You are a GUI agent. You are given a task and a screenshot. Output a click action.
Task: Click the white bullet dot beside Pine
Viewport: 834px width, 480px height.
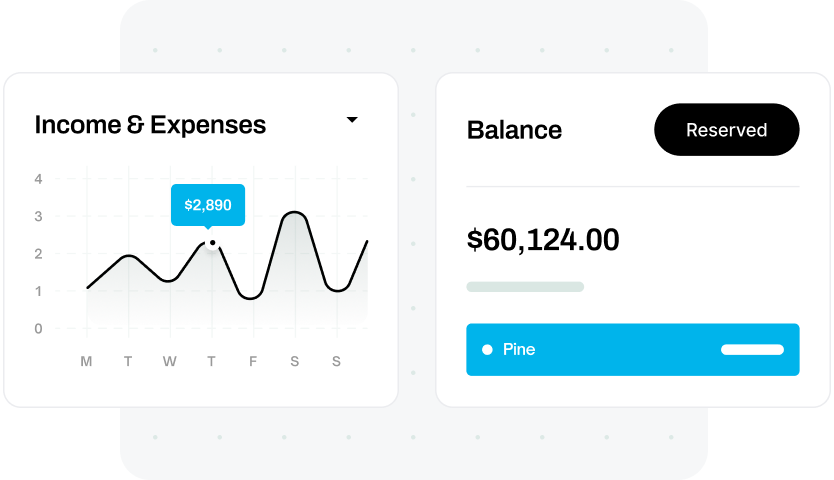[487, 350]
